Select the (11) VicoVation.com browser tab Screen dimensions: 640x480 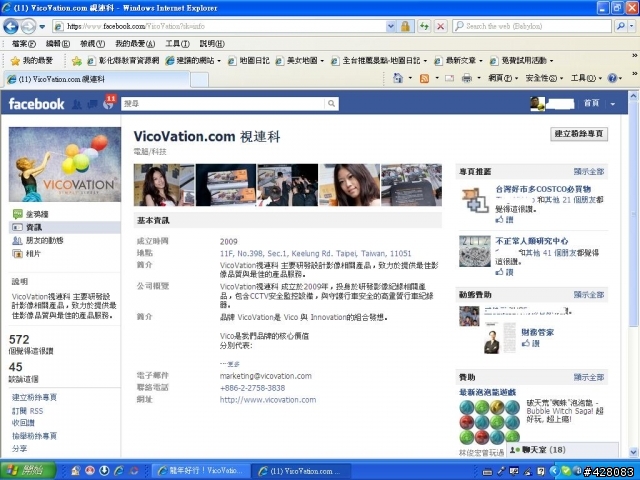[97, 79]
